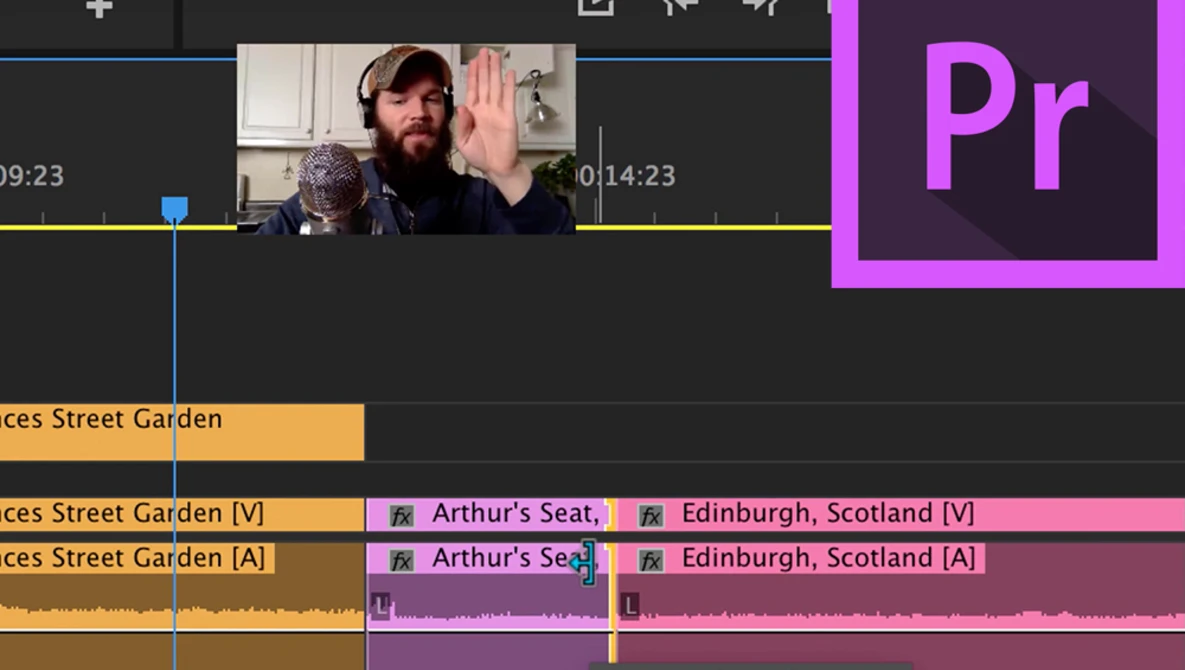This screenshot has height=670, width=1185.
Task: Click L channel indicator on Arthur's Seat audio
Action: click(381, 606)
